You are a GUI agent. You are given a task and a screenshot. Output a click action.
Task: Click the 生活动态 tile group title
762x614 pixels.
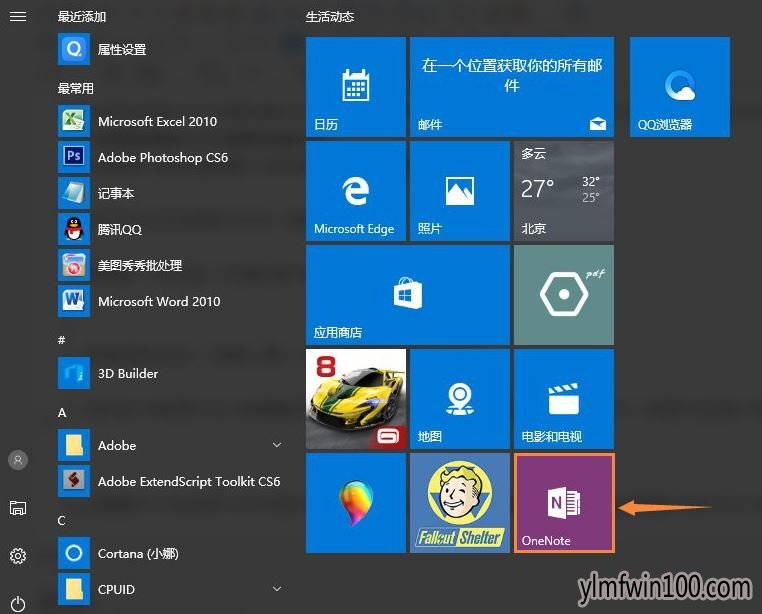click(x=330, y=17)
